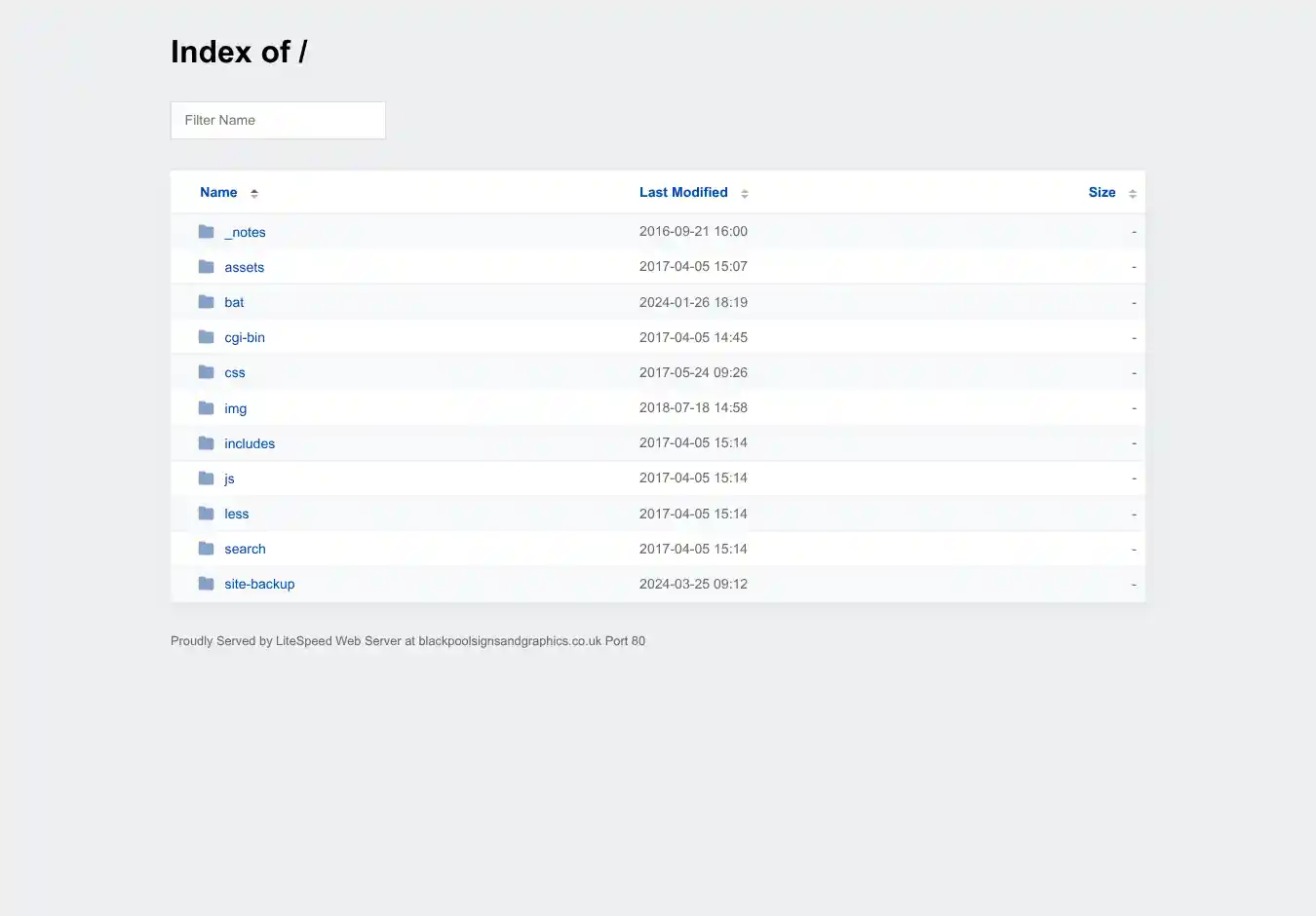This screenshot has height=916, width=1316.
Task: Toggle sort arrows beside Last Modified
Action: tap(745, 193)
